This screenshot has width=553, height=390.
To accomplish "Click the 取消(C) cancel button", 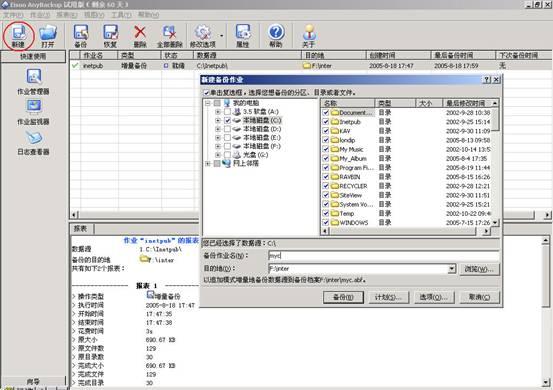I will [x=480, y=297].
